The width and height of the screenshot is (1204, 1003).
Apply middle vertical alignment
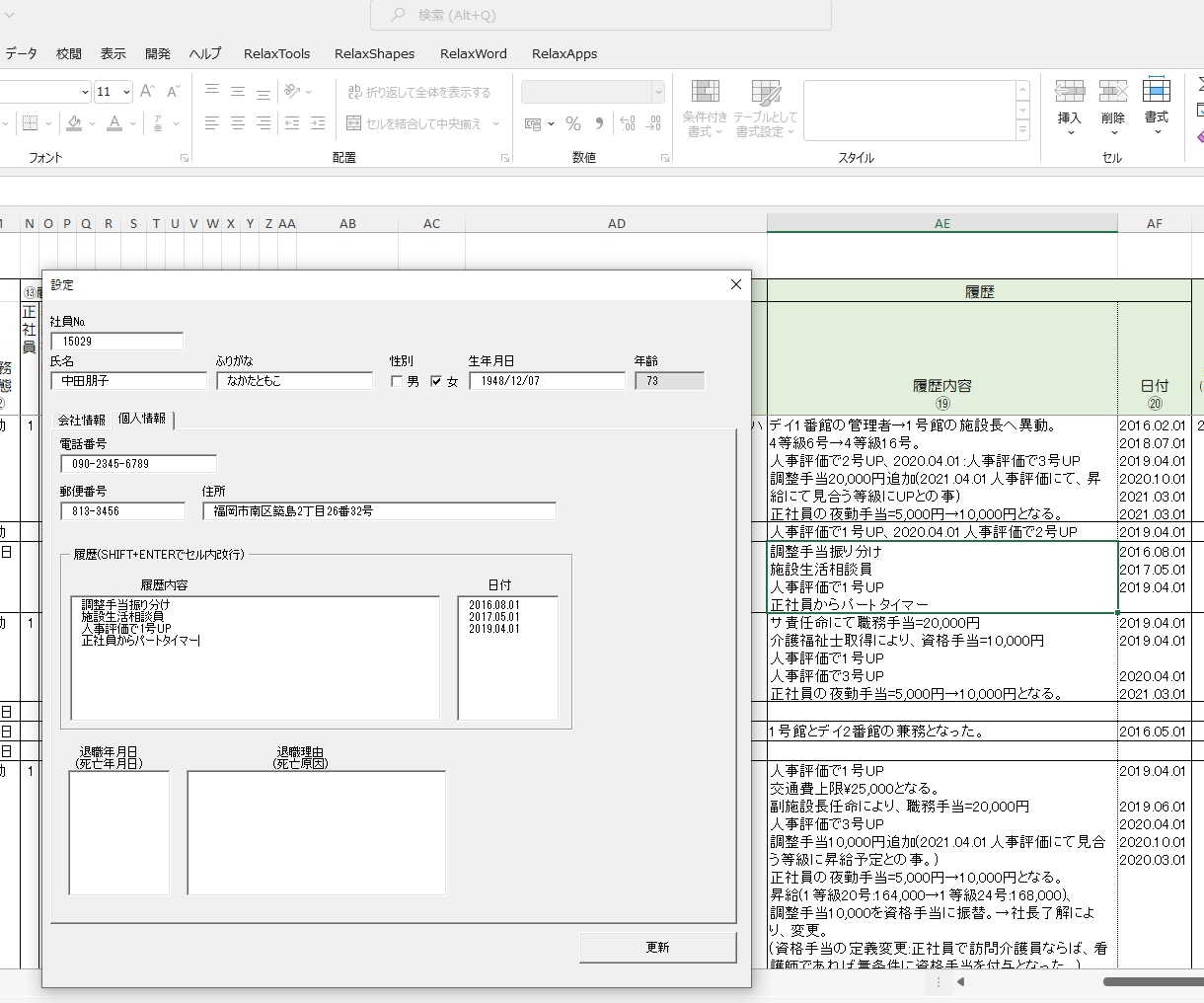click(238, 91)
